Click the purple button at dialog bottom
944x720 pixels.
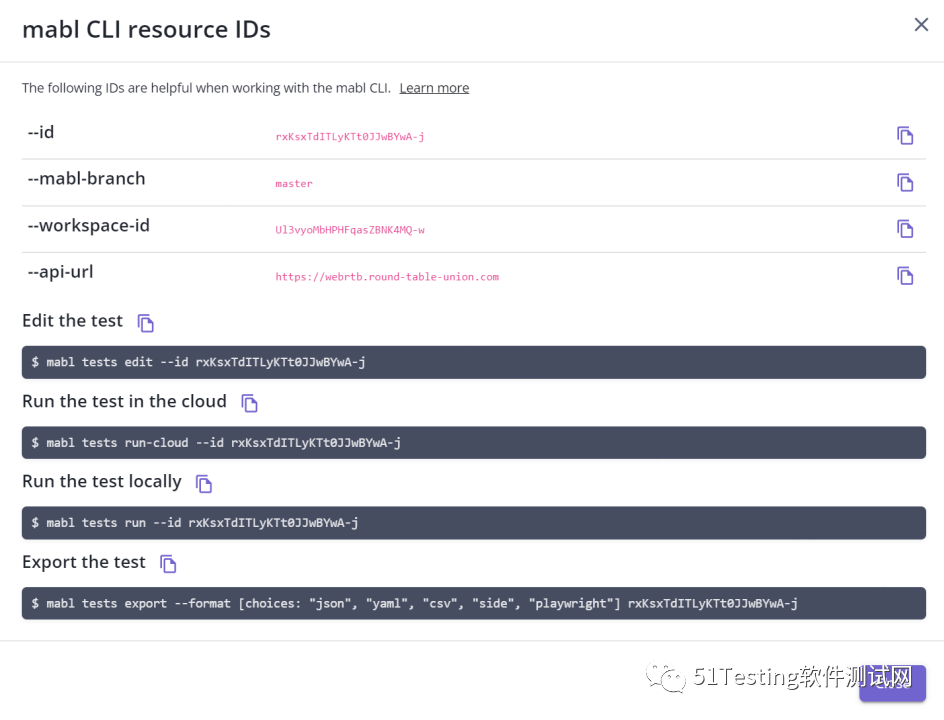(892, 683)
